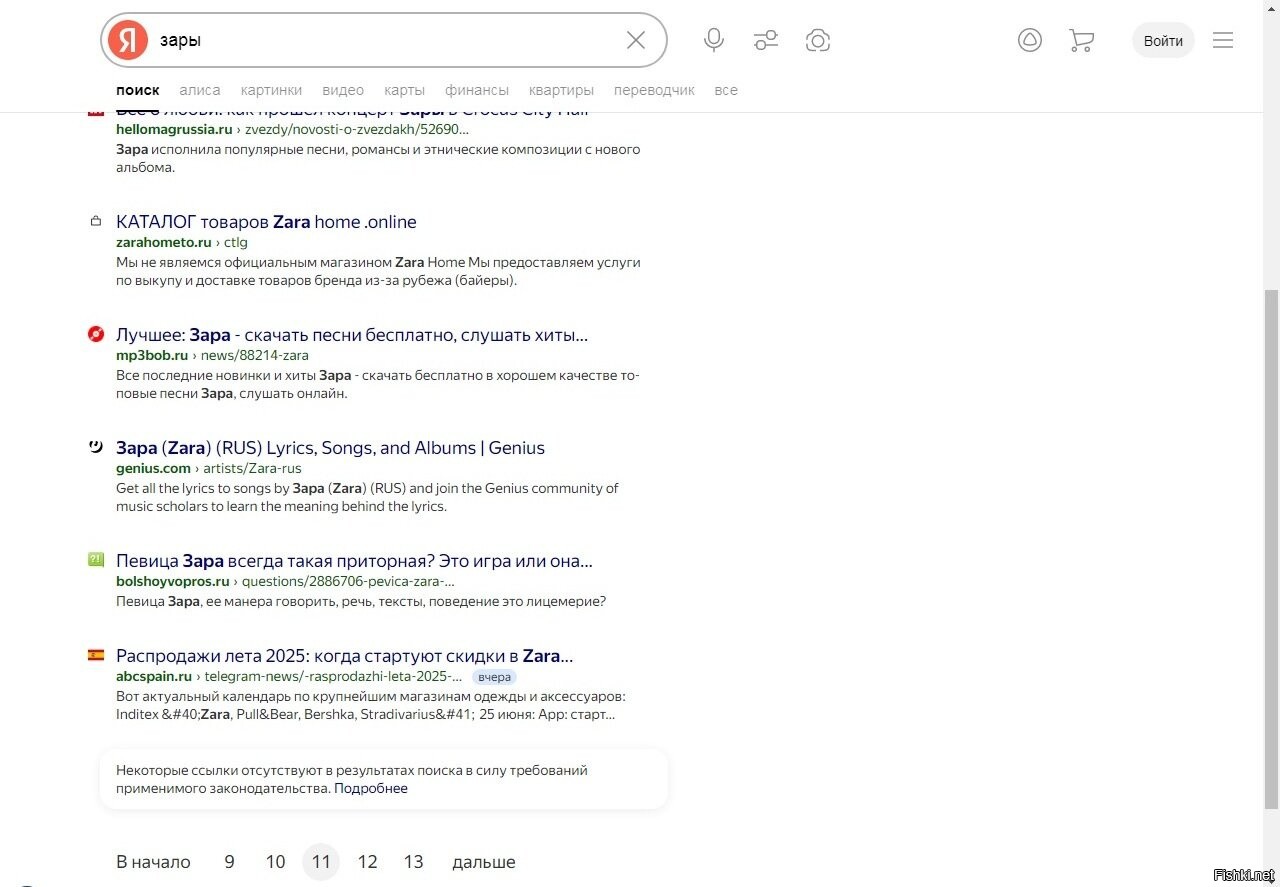Open the Genius Lyrics, Songs, and Albums result

[330, 448]
